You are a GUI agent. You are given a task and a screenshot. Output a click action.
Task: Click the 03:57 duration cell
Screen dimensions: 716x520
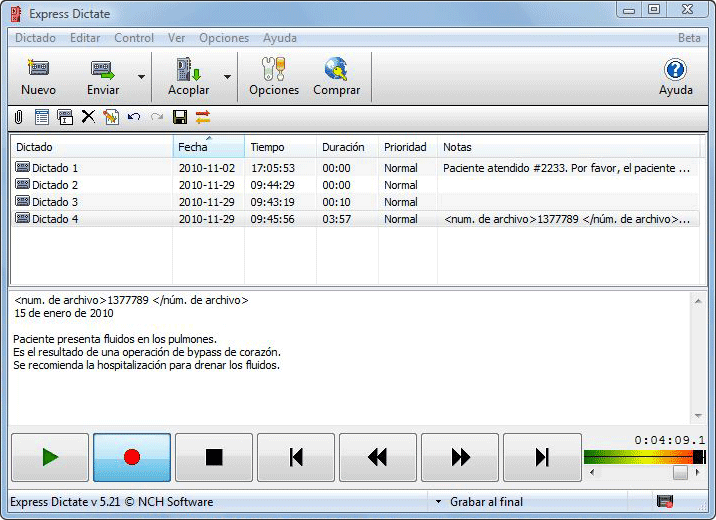pos(337,219)
